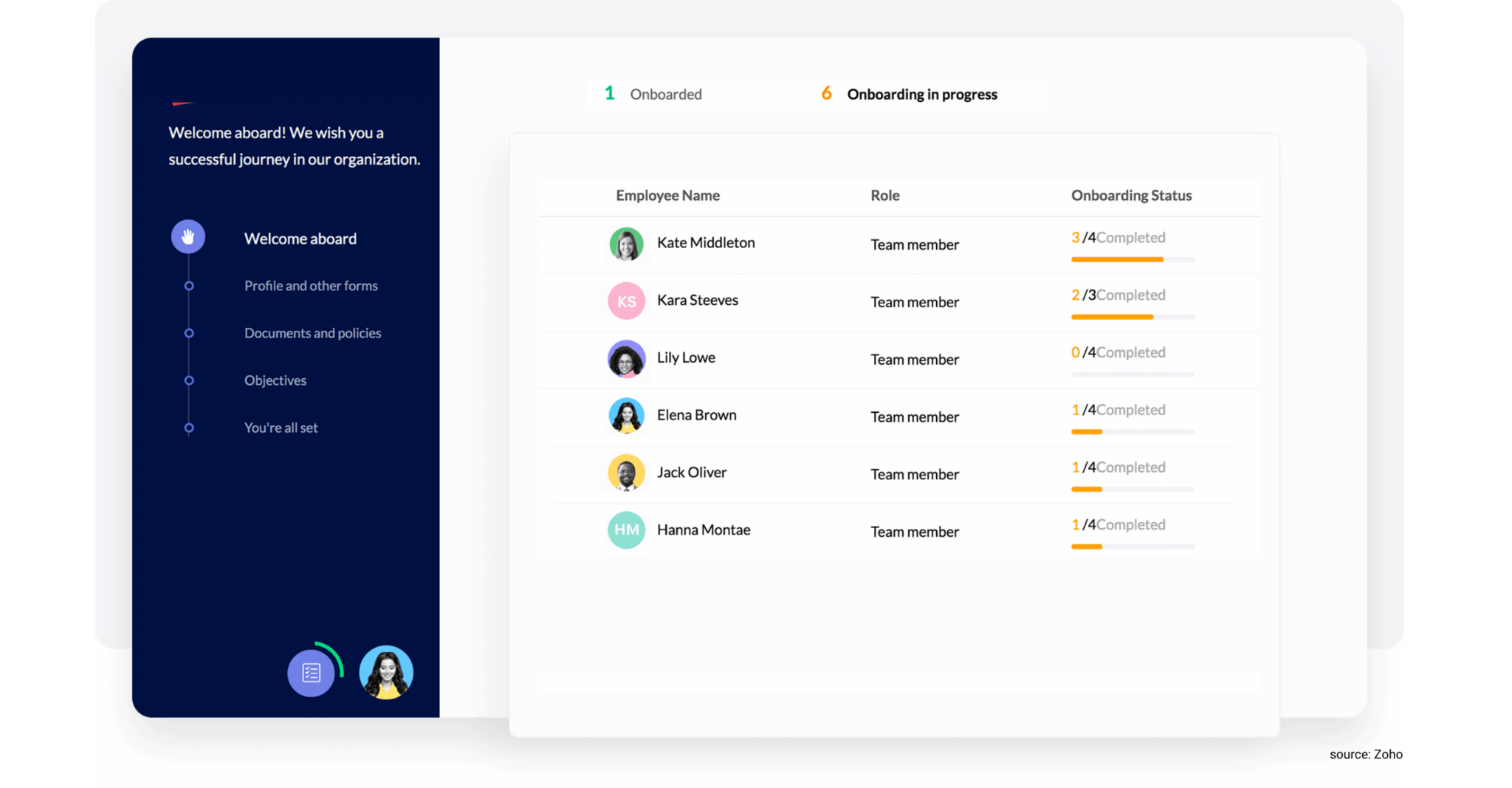This screenshot has width=1512, height=788.
Task: Click the user profile photo in the sidebar
Action: coord(386,672)
